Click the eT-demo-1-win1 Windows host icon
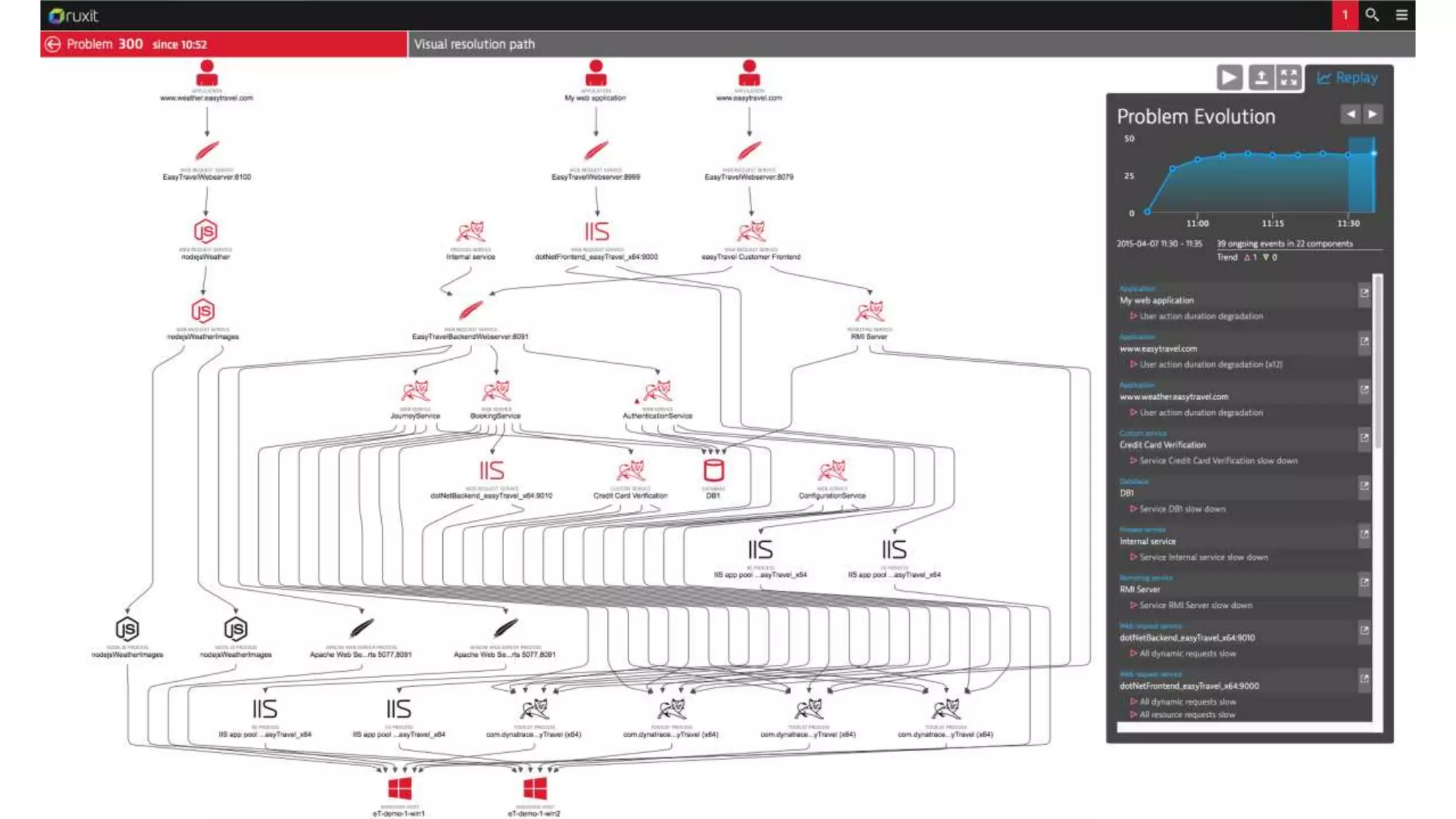 click(x=399, y=788)
